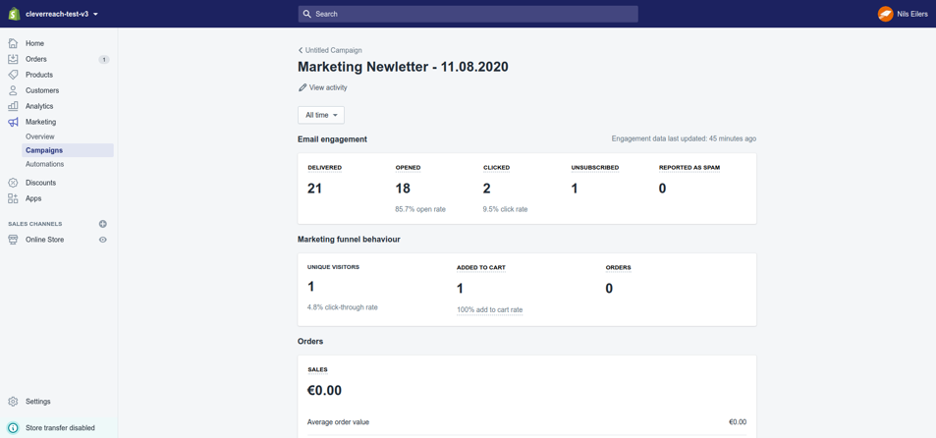Expand the cleverreach-test-v3 store switcher

(61, 14)
